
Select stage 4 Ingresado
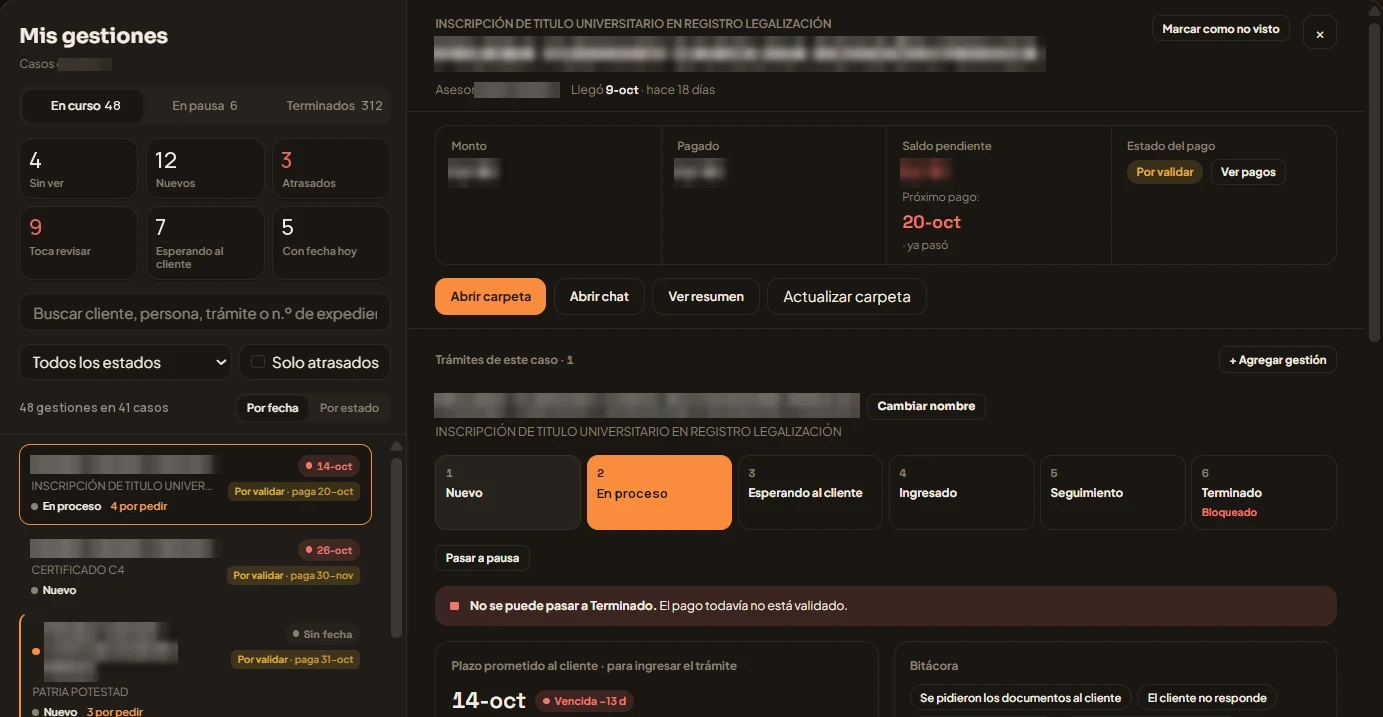(x=961, y=492)
